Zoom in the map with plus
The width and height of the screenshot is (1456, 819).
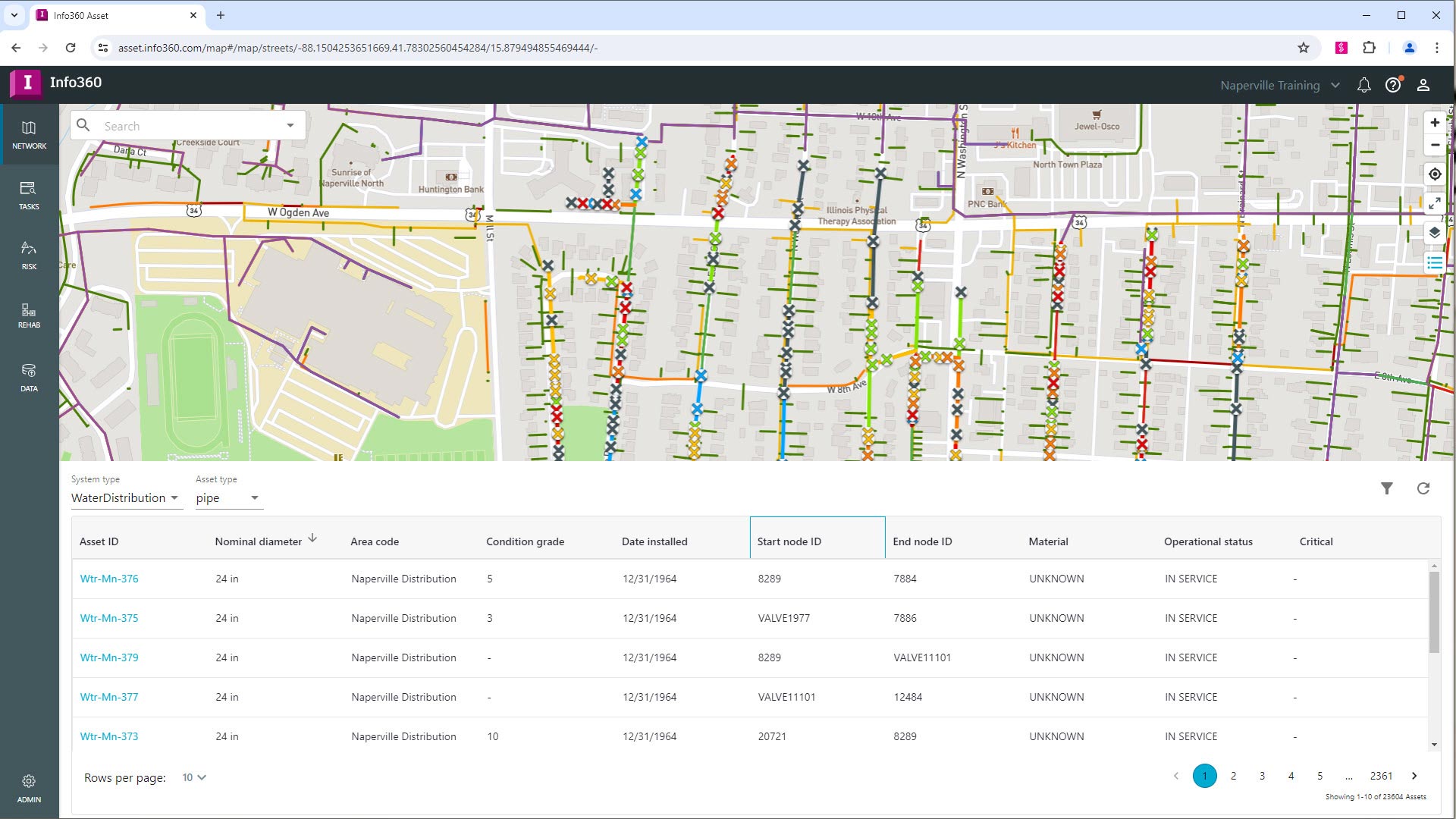point(1434,123)
